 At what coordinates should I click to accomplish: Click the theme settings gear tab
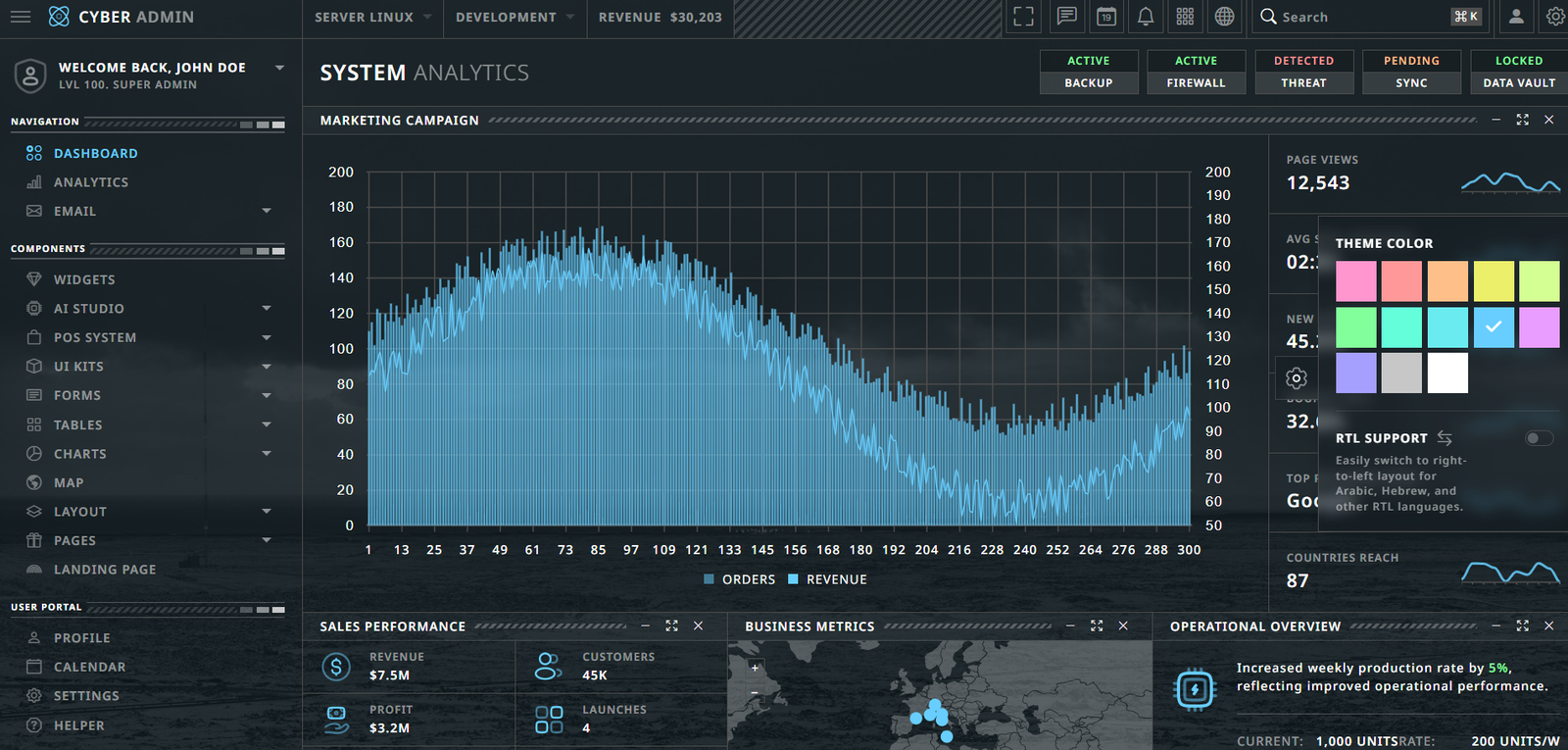click(x=1296, y=378)
